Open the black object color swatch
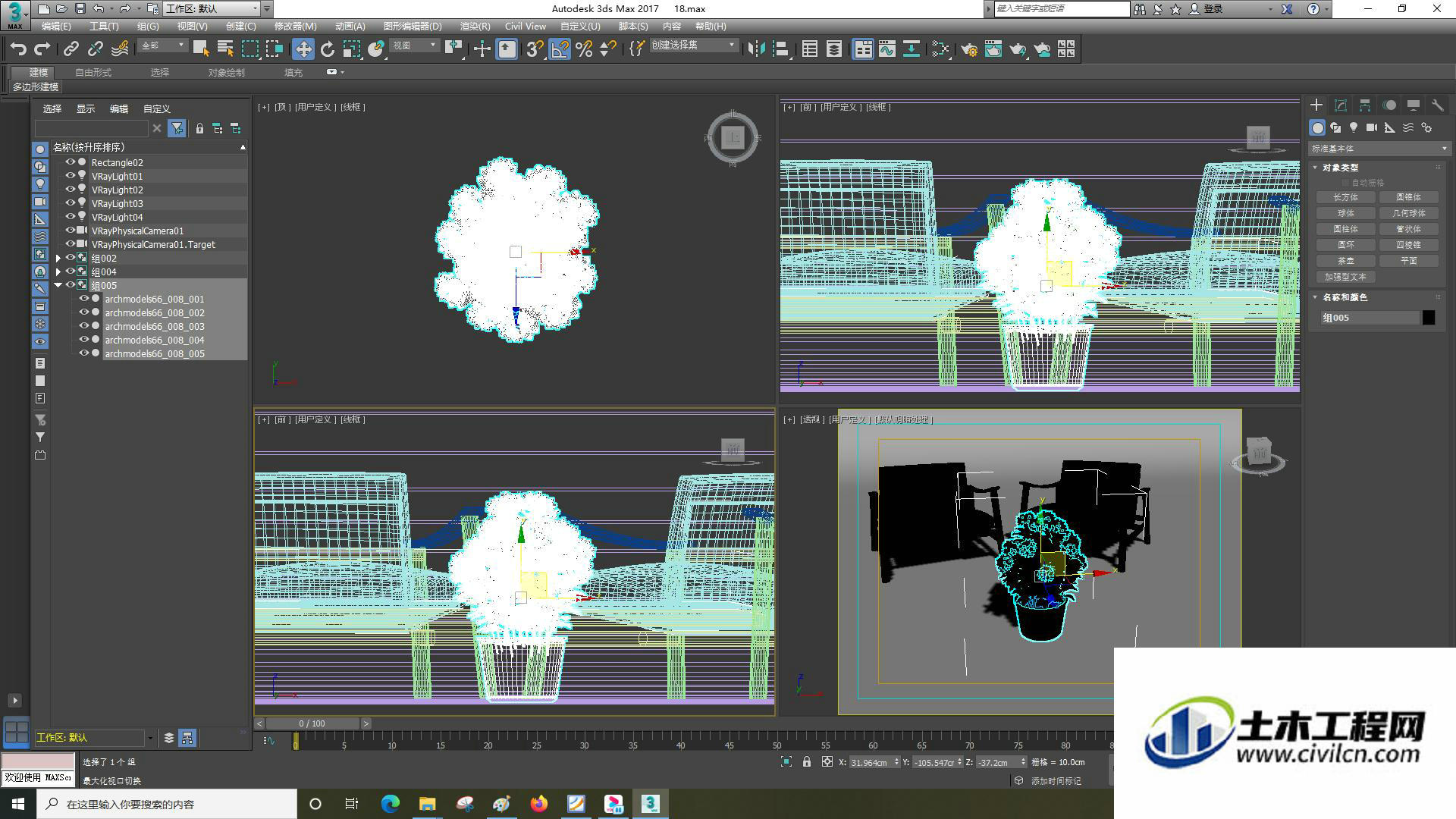This screenshot has width=1456, height=819. click(x=1429, y=318)
